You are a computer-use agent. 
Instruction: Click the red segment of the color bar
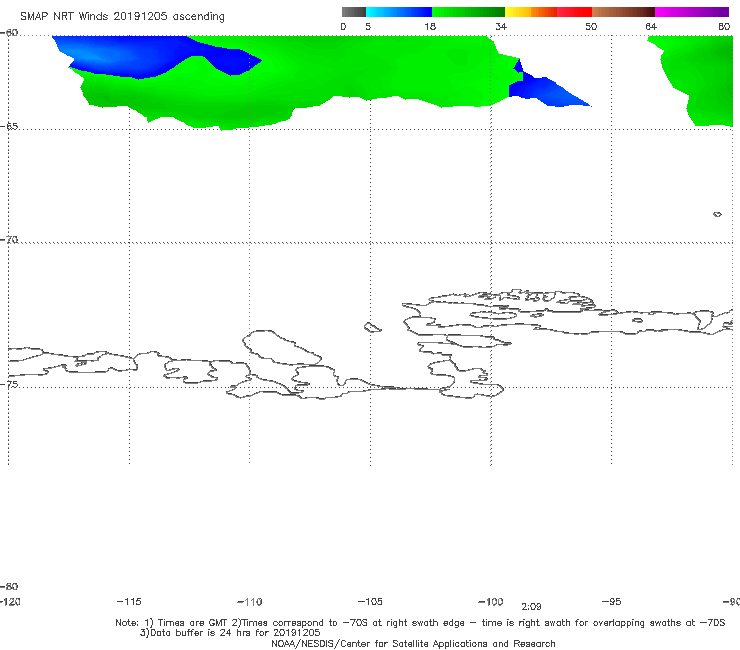point(574,12)
